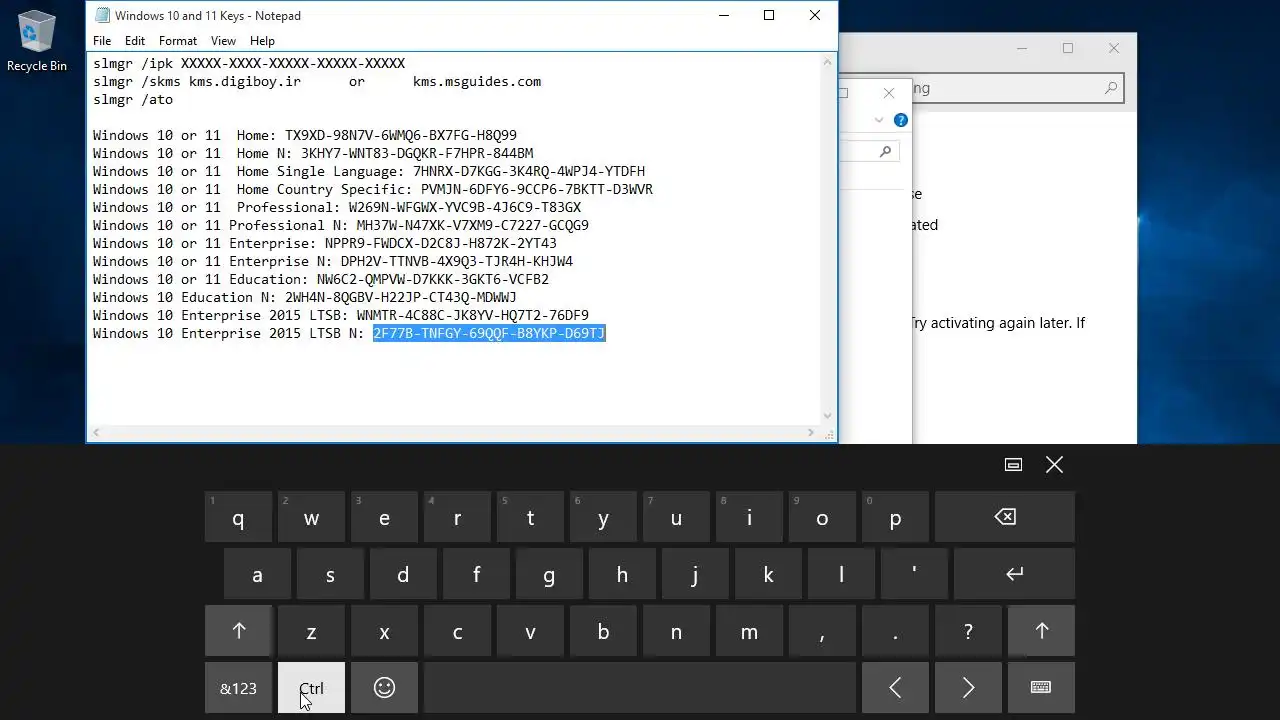
Task: Tap the r key
Action: pyautogui.click(x=457, y=517)
